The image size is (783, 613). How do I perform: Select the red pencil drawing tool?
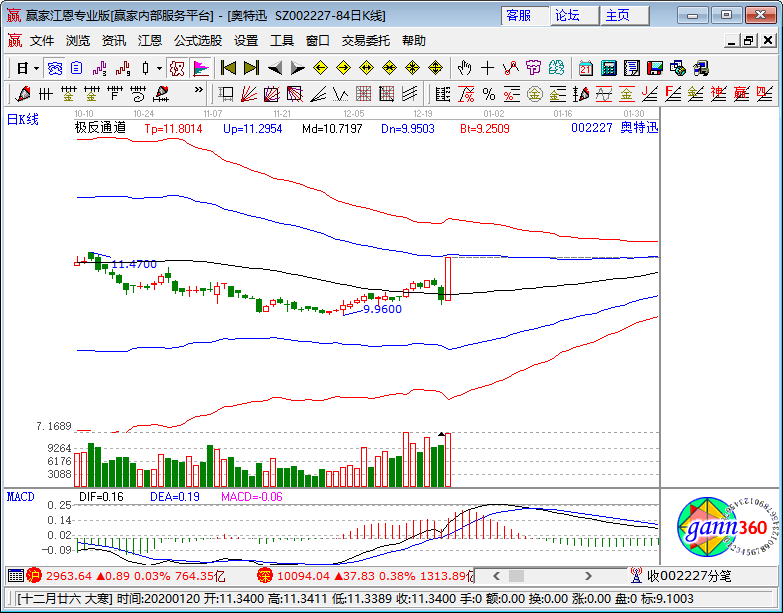[22, 93]
